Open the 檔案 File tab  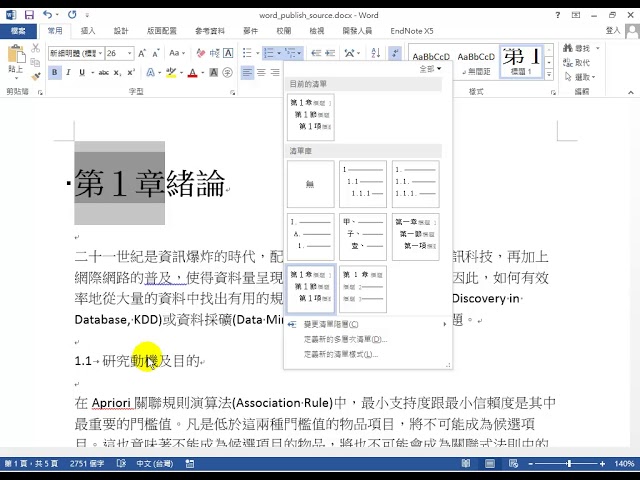pyautogui.click(x=18, y=31)
